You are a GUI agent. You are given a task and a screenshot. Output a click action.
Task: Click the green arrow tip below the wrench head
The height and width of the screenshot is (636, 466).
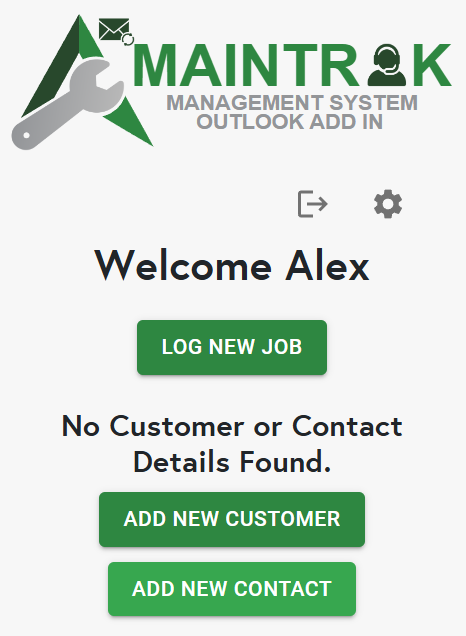[129, 121]
